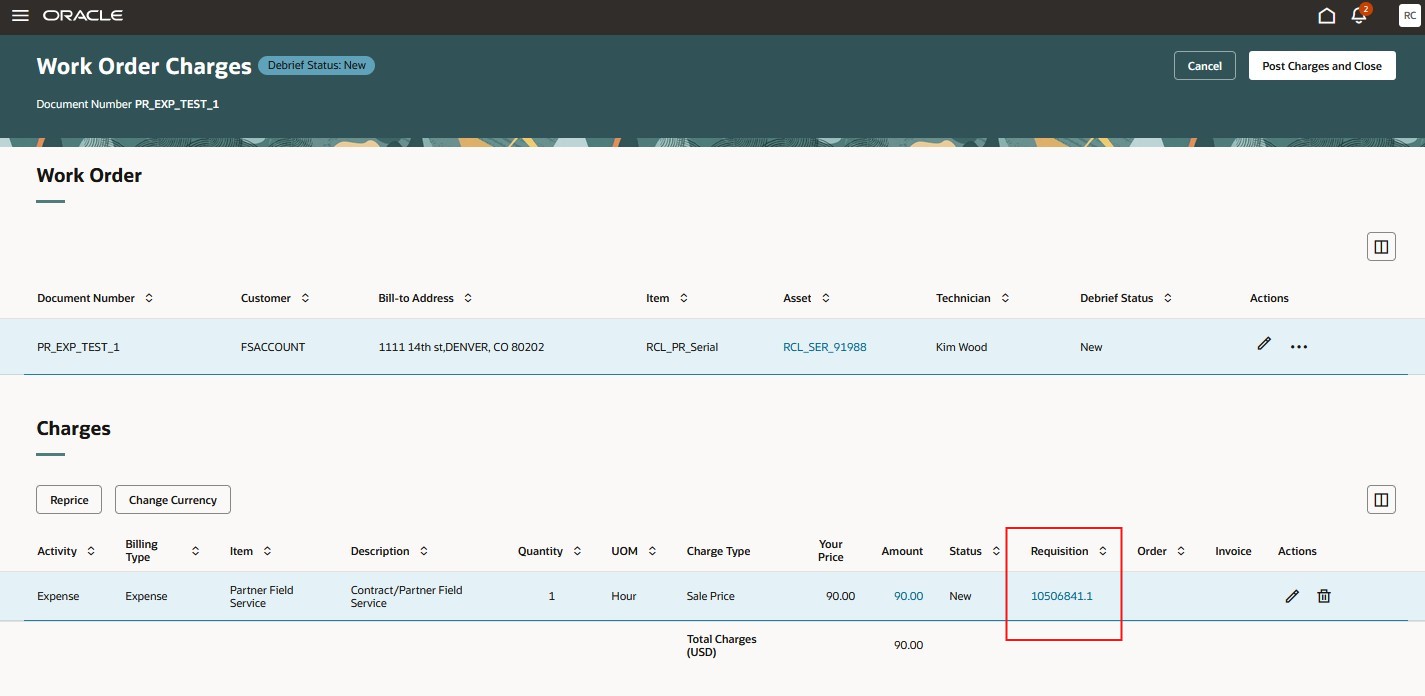Edit work order PR_EXP_TEST_1 with pencil icon
The height and width of the screenshot is (696, 1425).
coord(1264,344)
